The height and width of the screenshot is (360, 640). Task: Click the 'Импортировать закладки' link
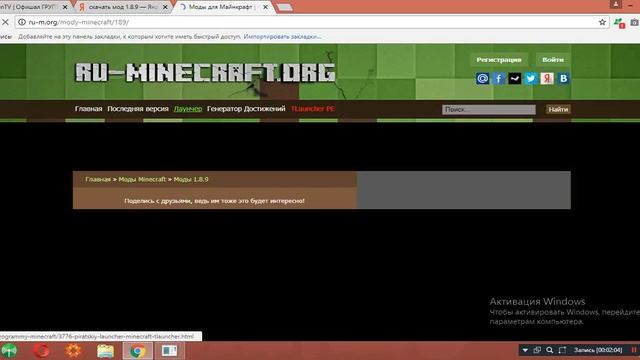pyautogui.click(x=282, y=37)
